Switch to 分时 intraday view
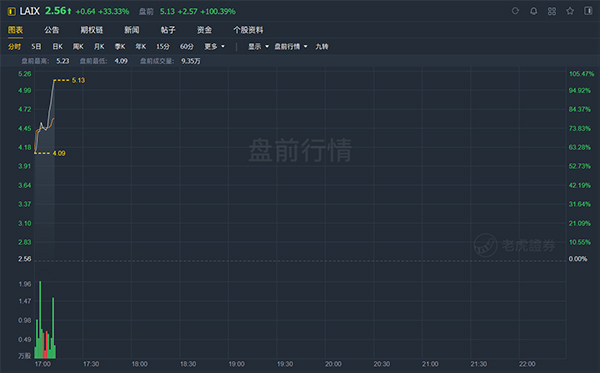600x373 pixels. (14, 46)
